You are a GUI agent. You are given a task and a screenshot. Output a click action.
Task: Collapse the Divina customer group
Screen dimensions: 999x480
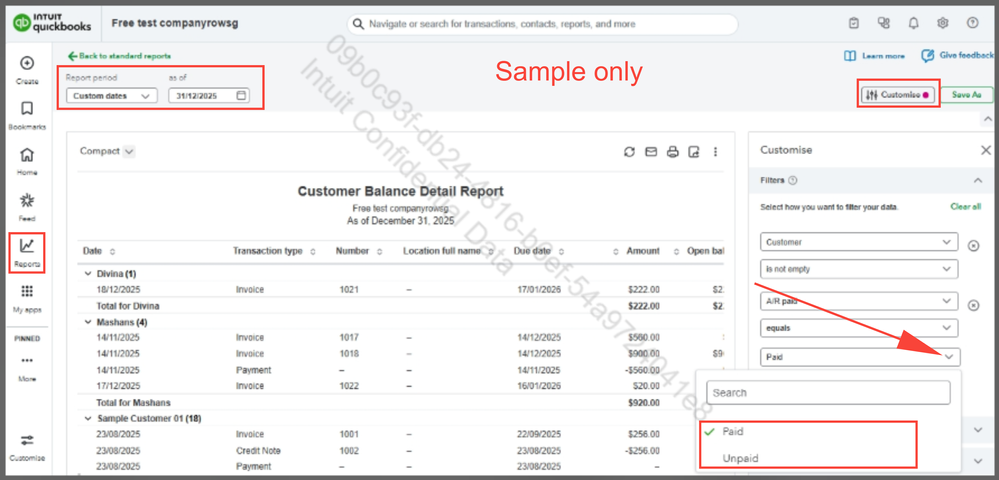(87, 273)
